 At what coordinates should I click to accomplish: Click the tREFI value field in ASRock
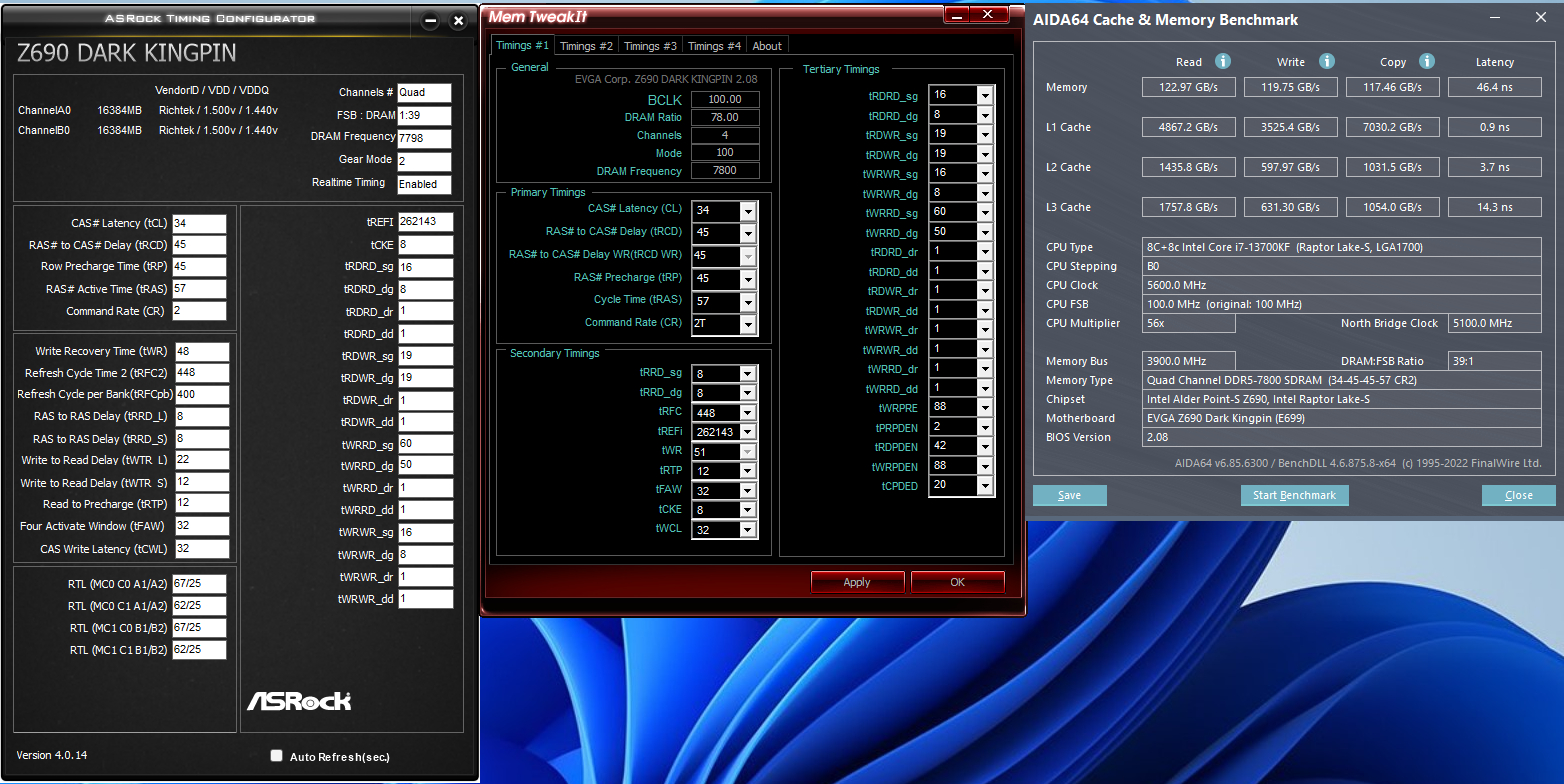click(425, 222)
